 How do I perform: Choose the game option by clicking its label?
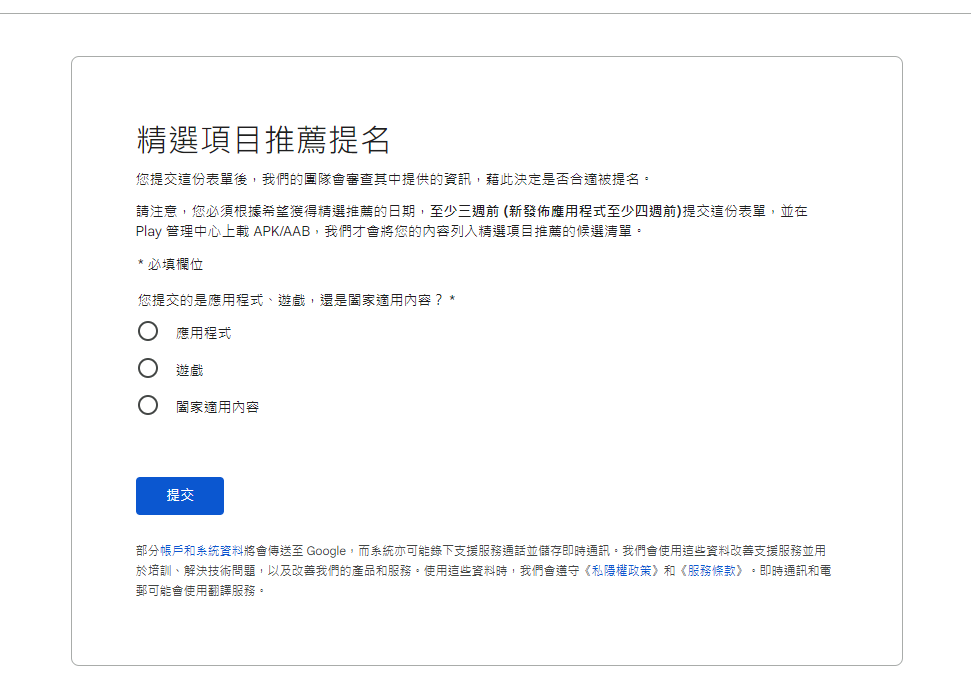[188, 369]
